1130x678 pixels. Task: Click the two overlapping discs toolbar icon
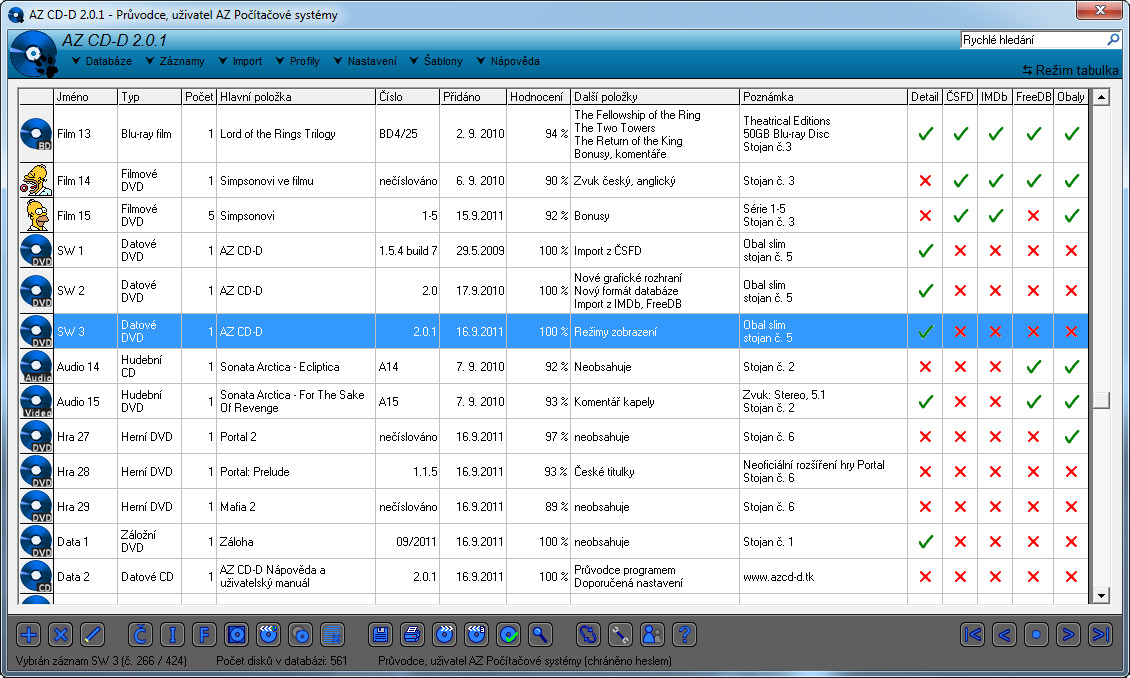pos(301,635)
